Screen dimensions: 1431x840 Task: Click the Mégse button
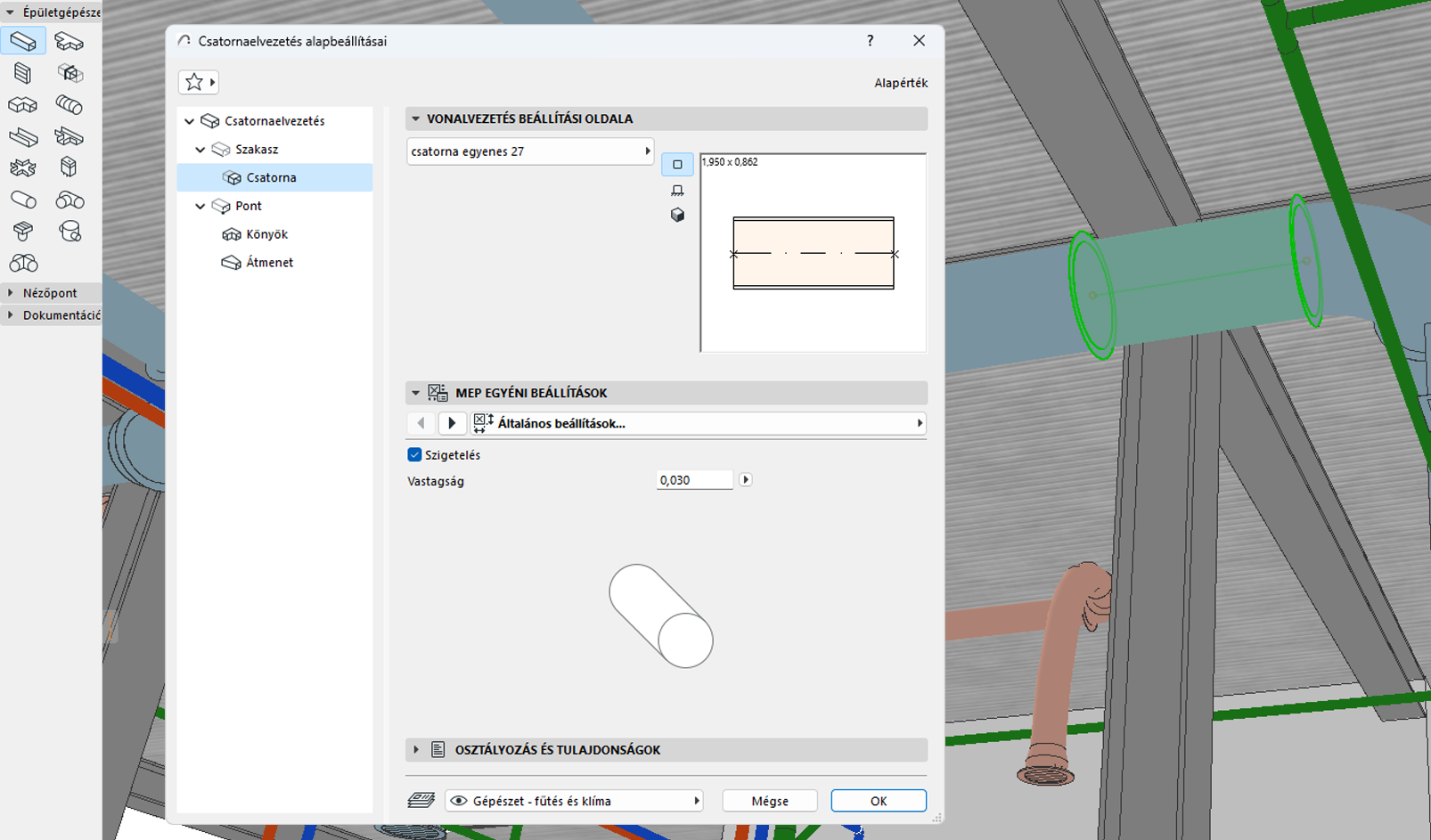pyautogui.click(x=770, y=801)
